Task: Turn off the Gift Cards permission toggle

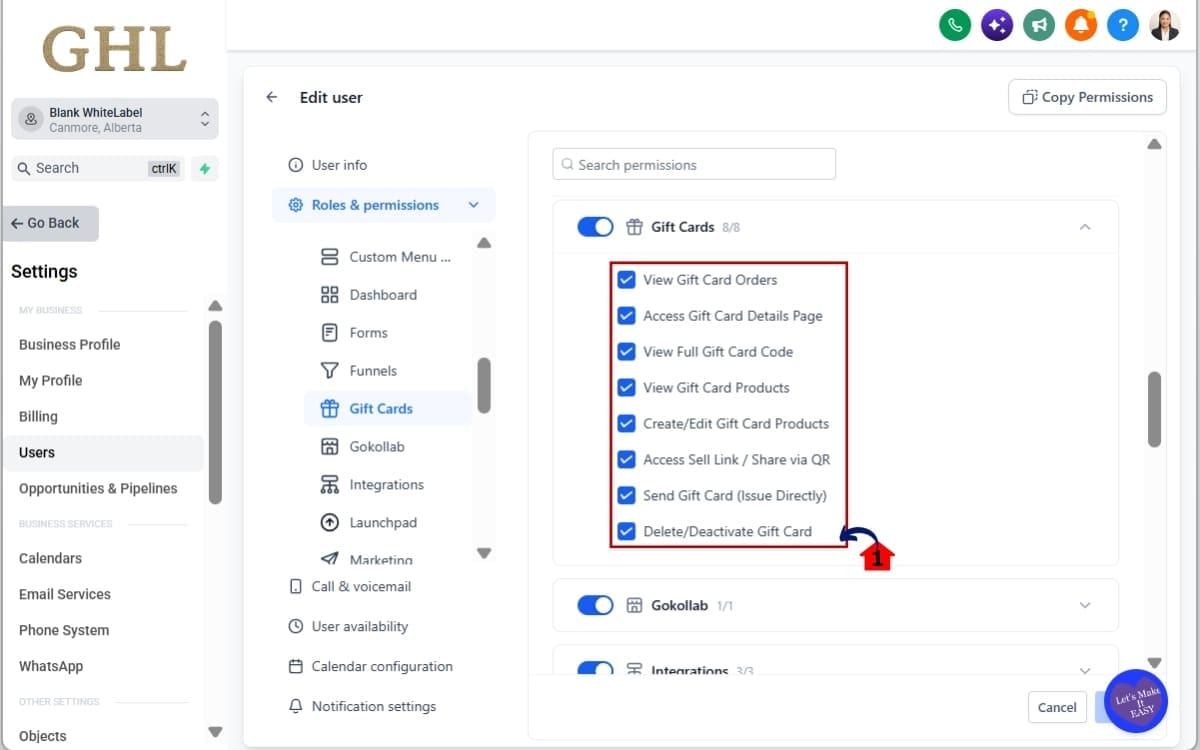Action: [x=595, y=227]
